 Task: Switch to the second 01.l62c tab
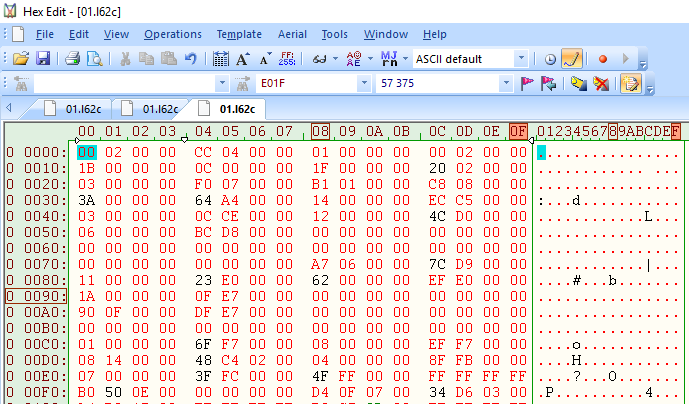tap(150, 109)
